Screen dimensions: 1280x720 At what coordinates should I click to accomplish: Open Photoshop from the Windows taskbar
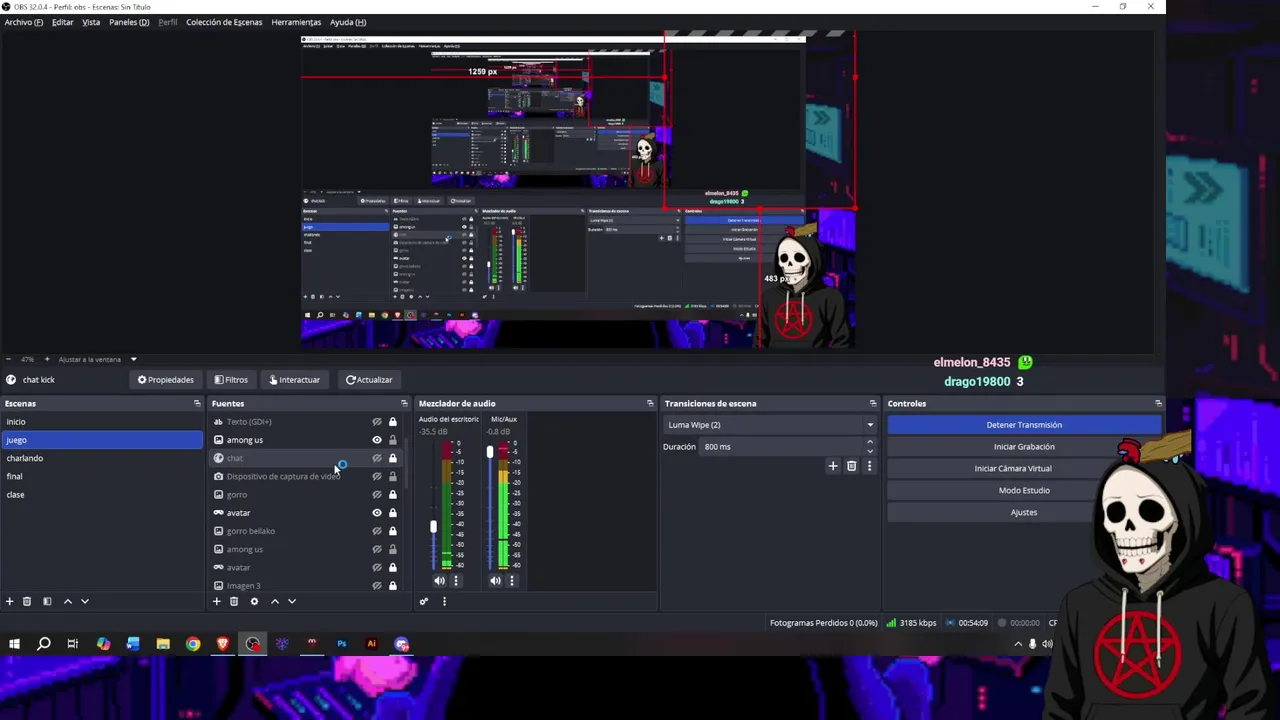pyautogui.click(x=342, y=644)
